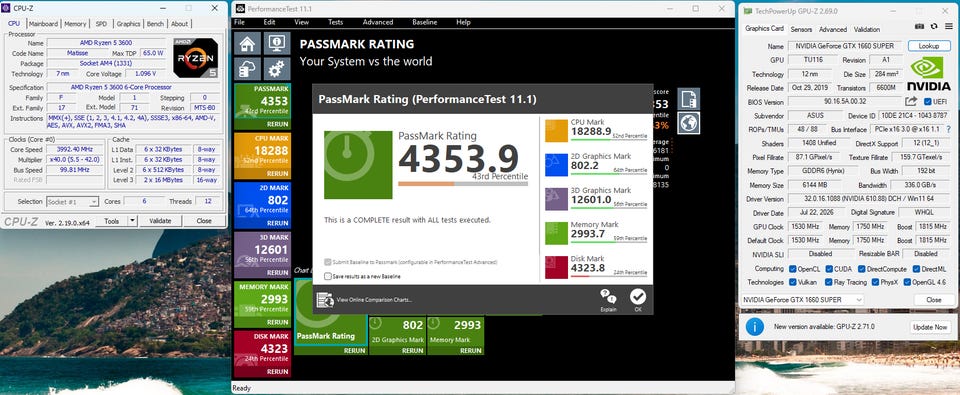Open File menu in PerformanceTest
This screenshot has height=395, width=960.
coord(239,22)
